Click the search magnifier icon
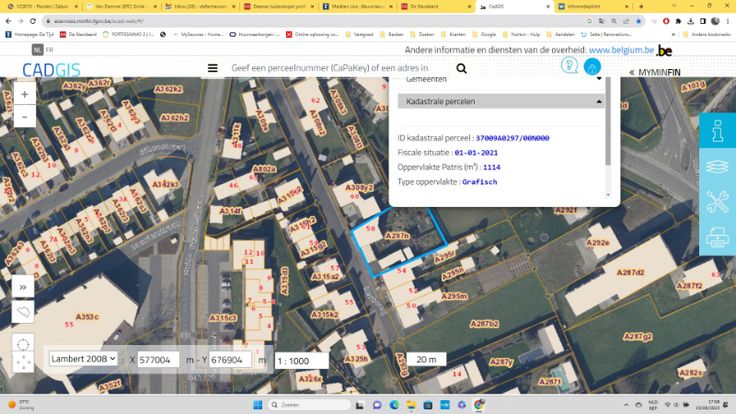 (x=461, y=69)
